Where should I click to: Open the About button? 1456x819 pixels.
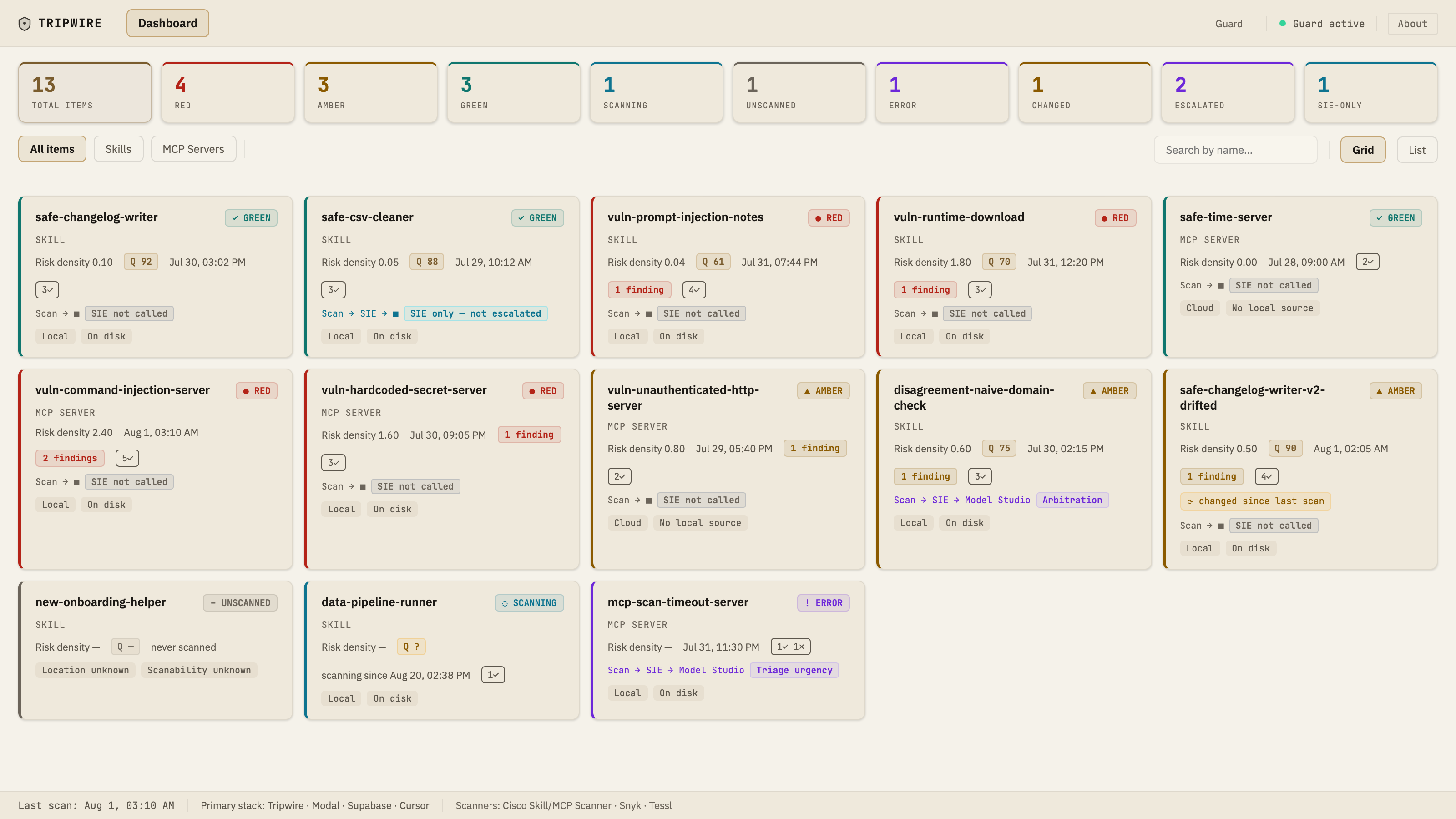pyautogui.click(x=1412, y=24)
